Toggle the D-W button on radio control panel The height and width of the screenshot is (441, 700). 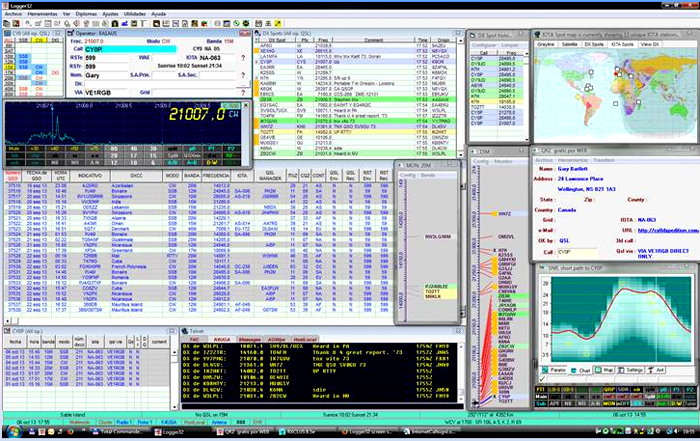(211, 162)
